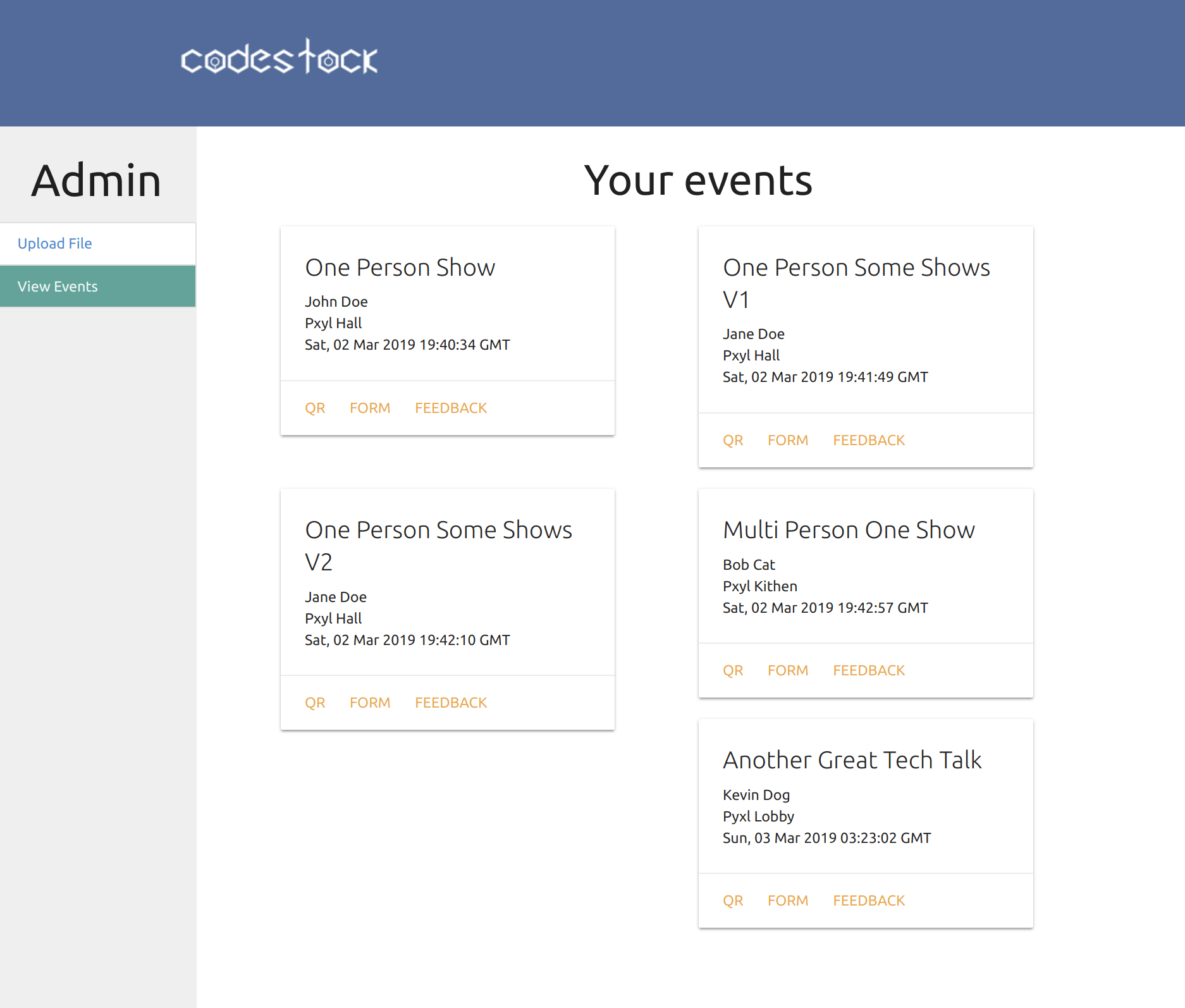Select View Events in the sidebar

(58, 286)
